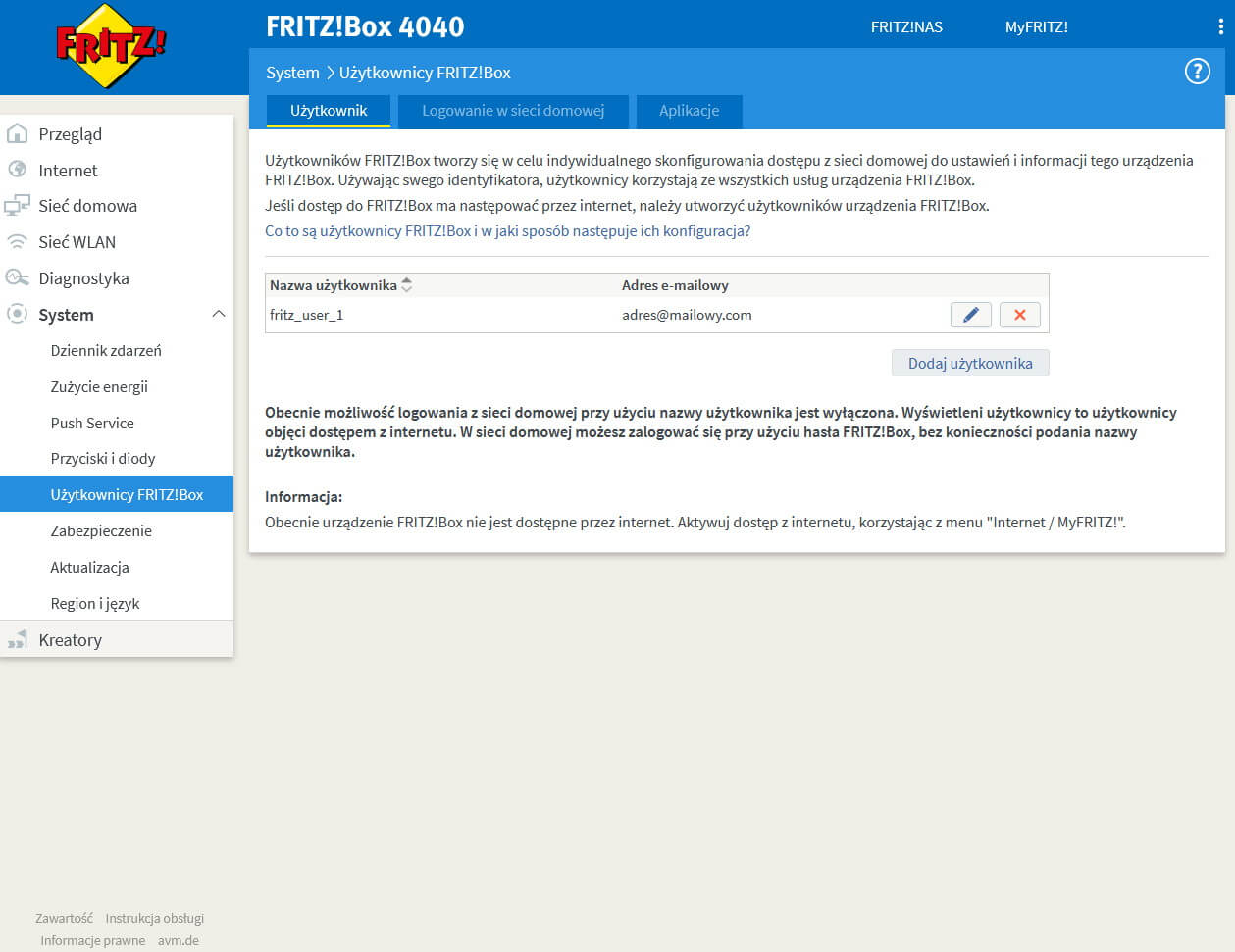Screen dimensions: 1235x952
Task: Open the Aplikacje tab
Action: 689,111
